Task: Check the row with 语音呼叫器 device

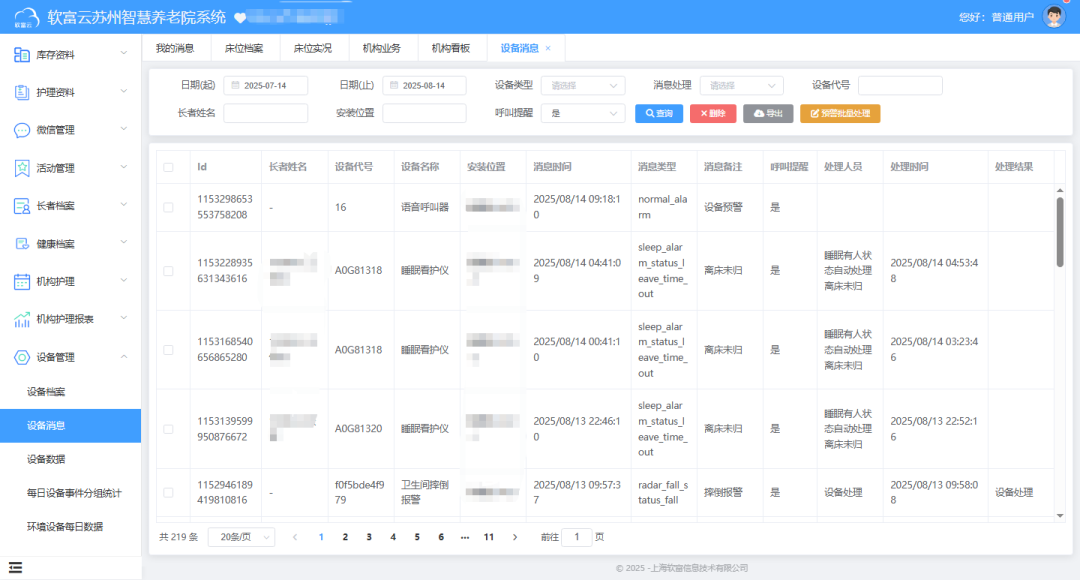Action: [x=168, y=208]
